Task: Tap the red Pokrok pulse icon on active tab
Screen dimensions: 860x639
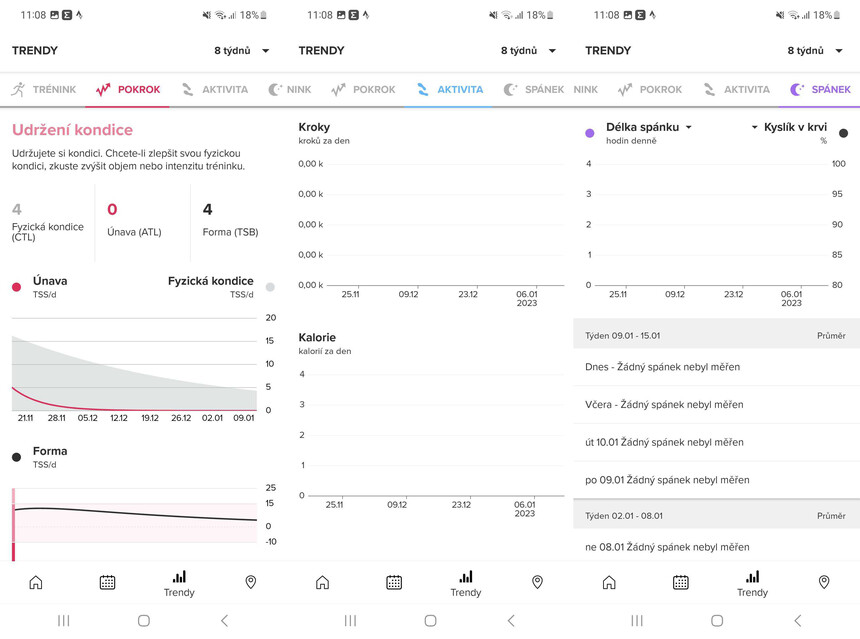Action: 103,89
